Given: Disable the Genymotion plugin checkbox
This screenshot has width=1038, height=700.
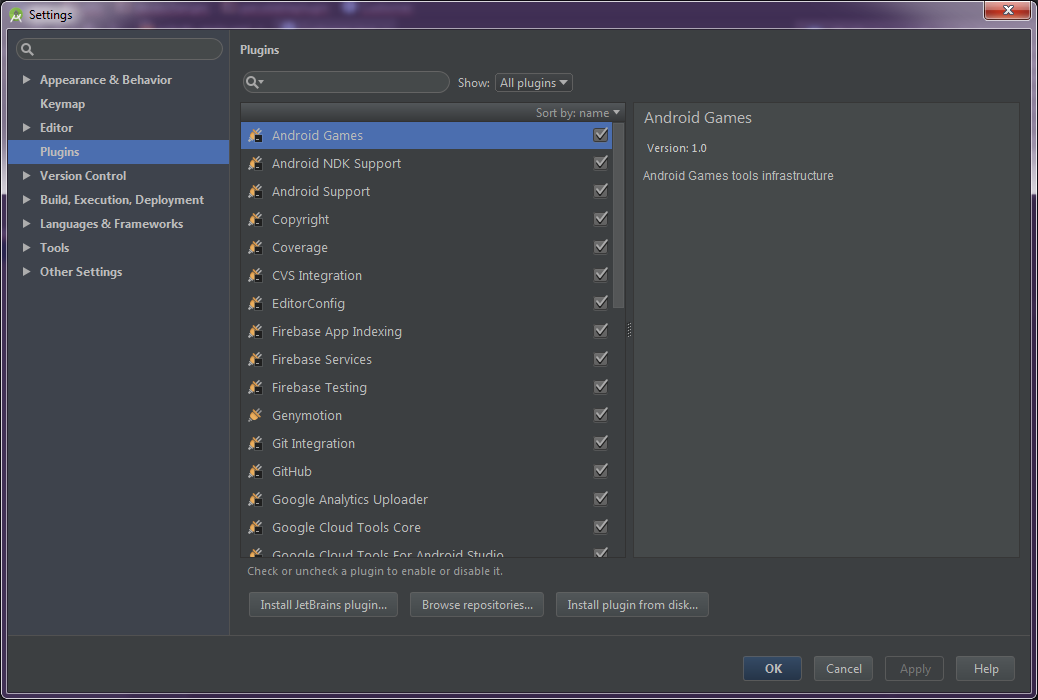Looking at the screenshot, I should [x=600, y=414].
